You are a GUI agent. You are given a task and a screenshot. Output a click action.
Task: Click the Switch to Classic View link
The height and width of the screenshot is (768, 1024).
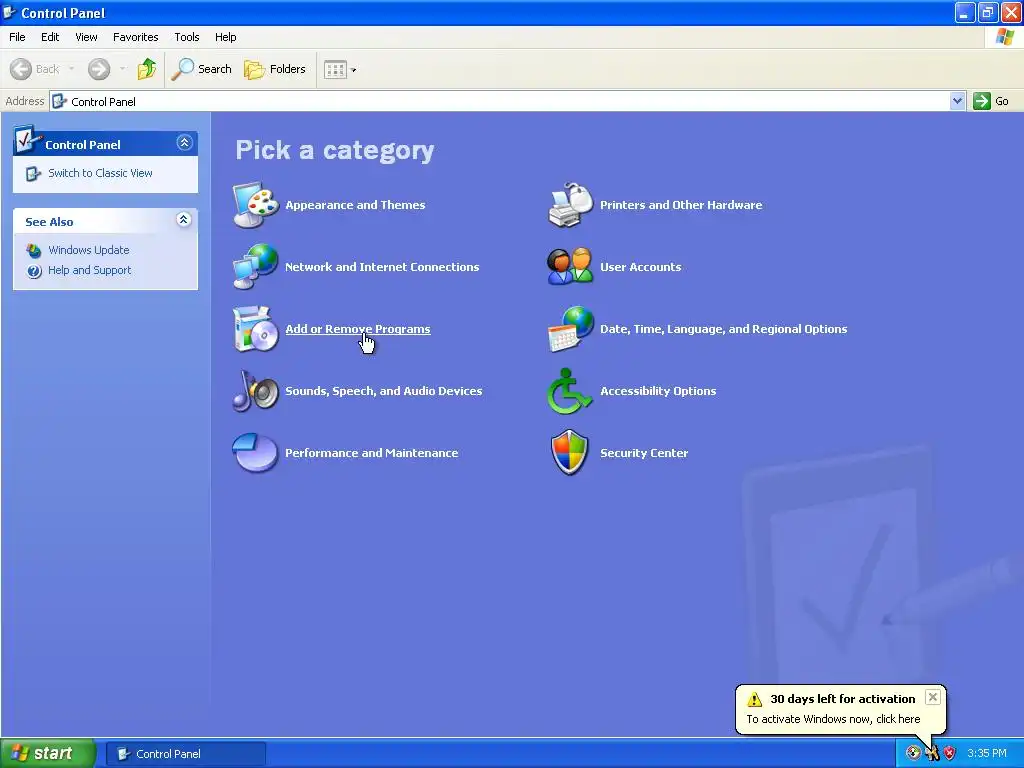(x=101, y=173)
